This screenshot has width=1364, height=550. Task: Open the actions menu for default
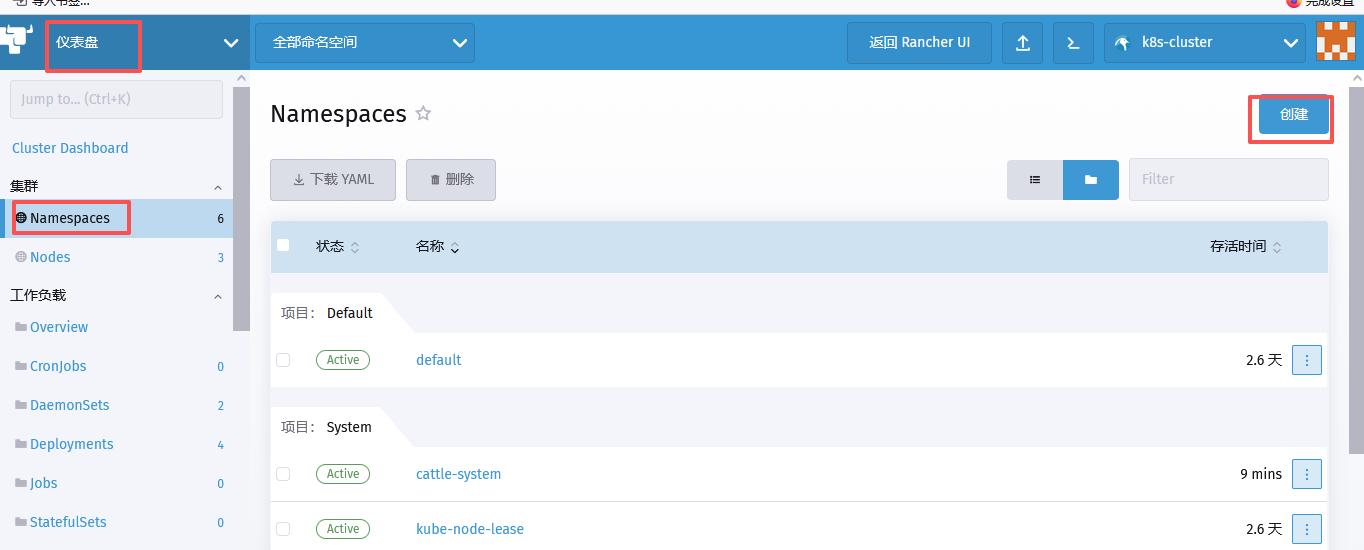pyautogui.click(x=1307, y=360)
